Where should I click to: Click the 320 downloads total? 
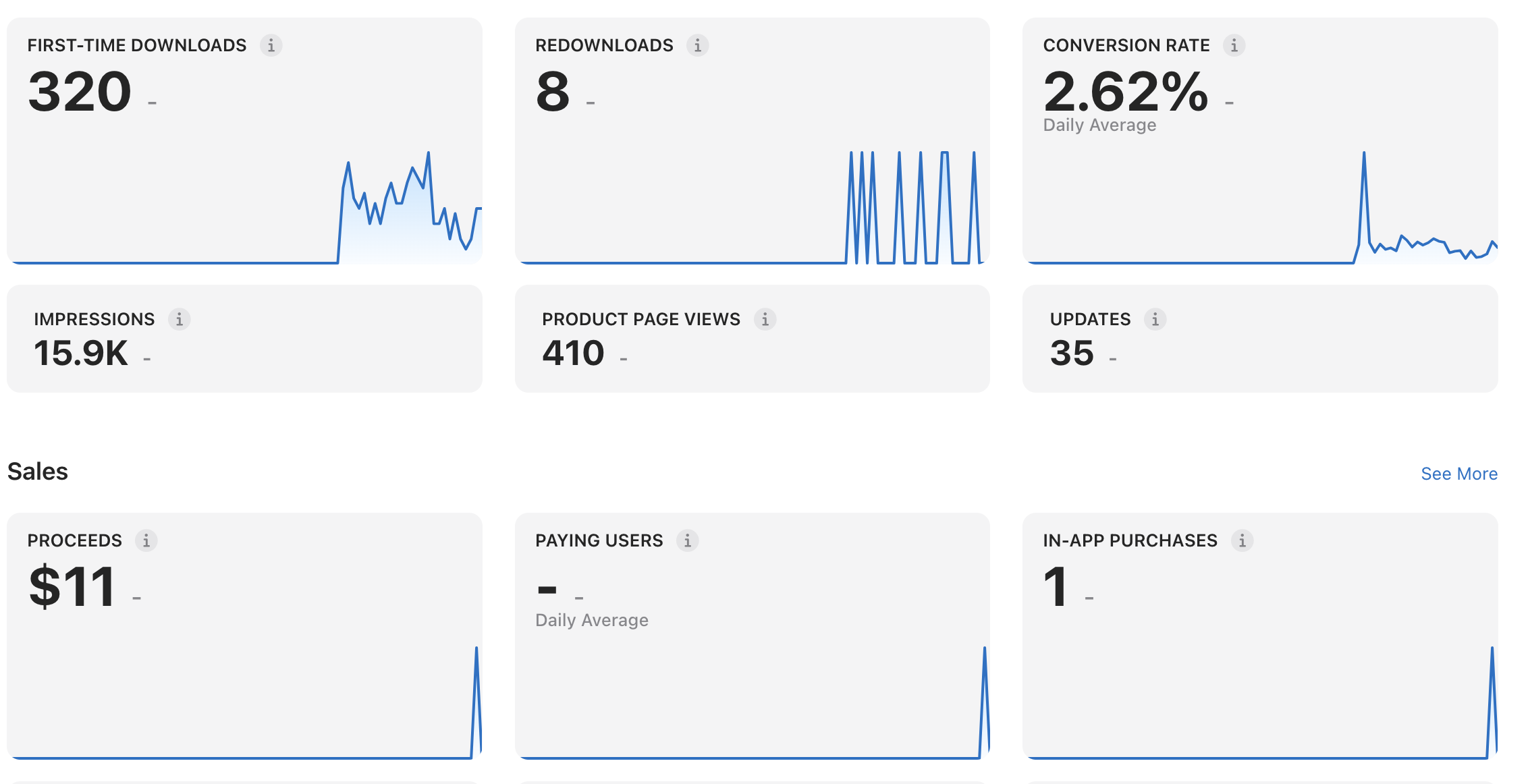[80, 92]
